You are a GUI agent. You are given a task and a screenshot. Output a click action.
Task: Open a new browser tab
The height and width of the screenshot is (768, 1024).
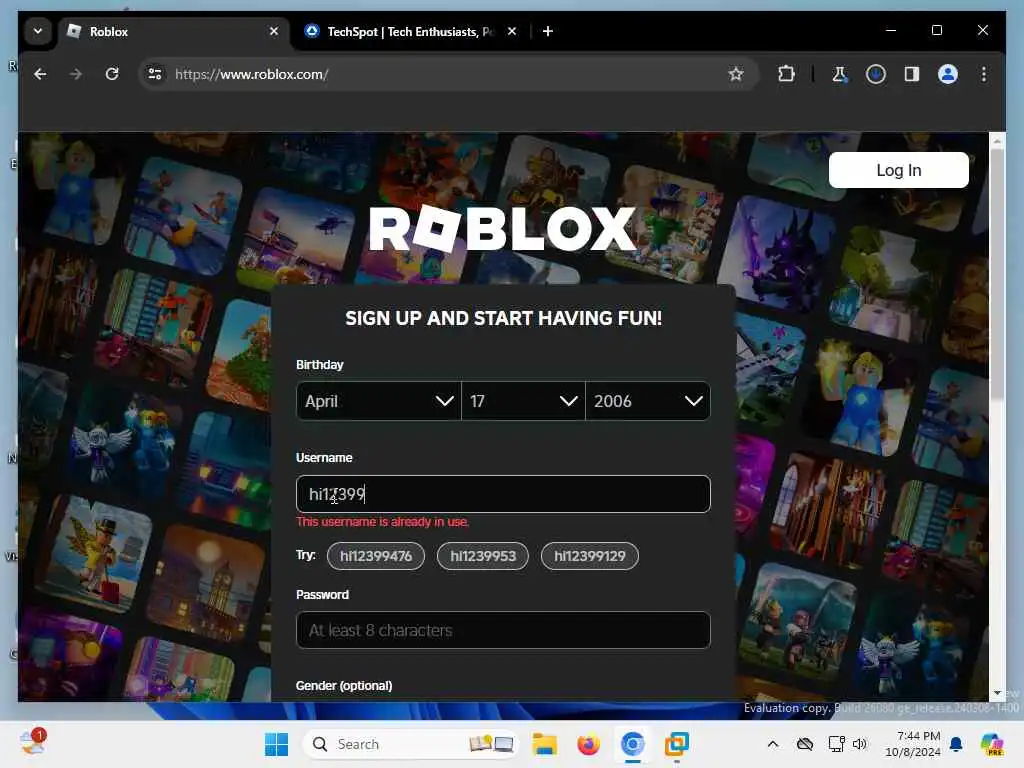548,31
